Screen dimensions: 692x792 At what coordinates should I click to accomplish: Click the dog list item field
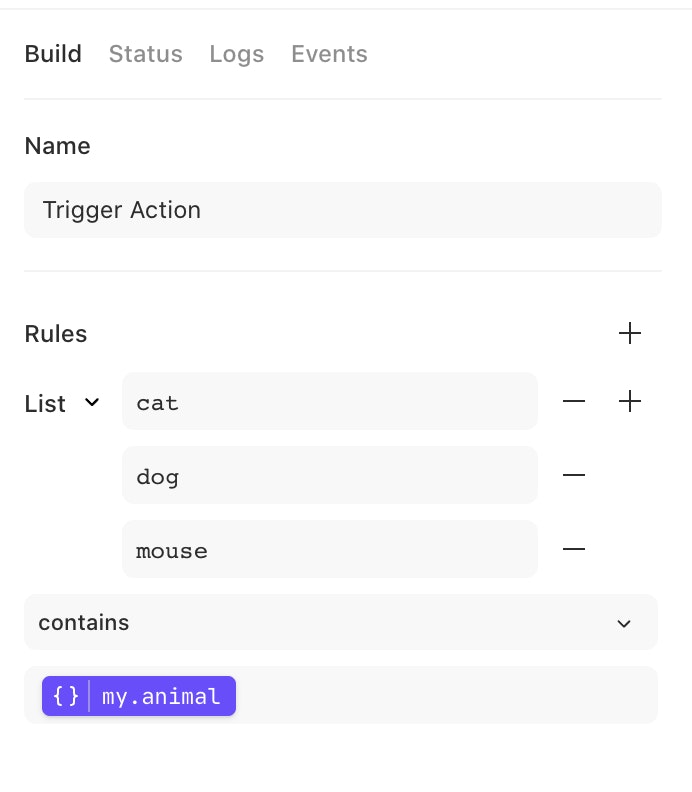coord(329,476)
